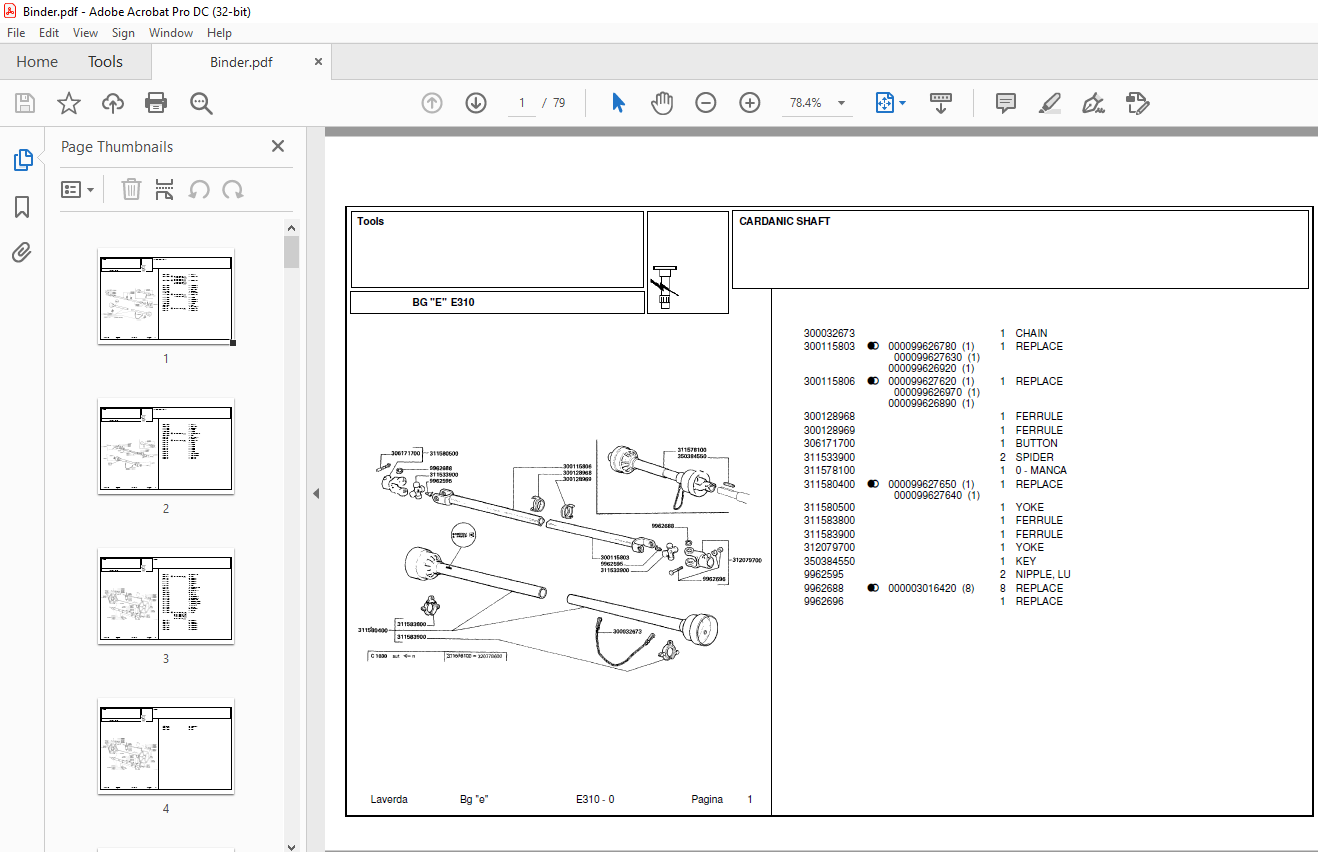The image size is (1318, 852).
Task: Click part 312079700 YOKE row
Action: tap(924, 547)
